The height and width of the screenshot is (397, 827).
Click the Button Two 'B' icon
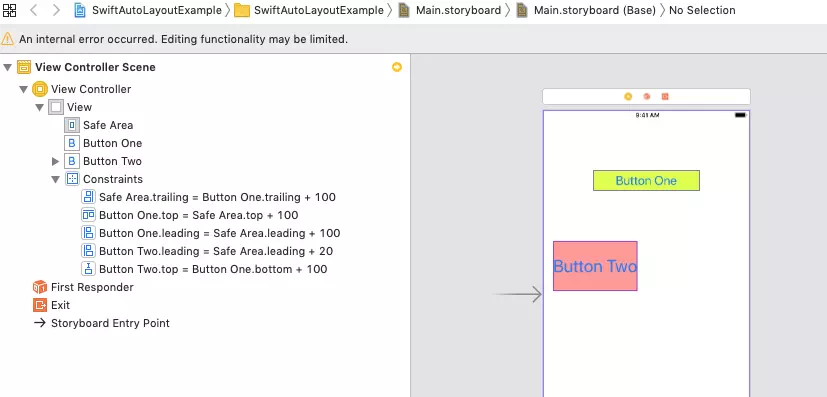pos(72,161)
